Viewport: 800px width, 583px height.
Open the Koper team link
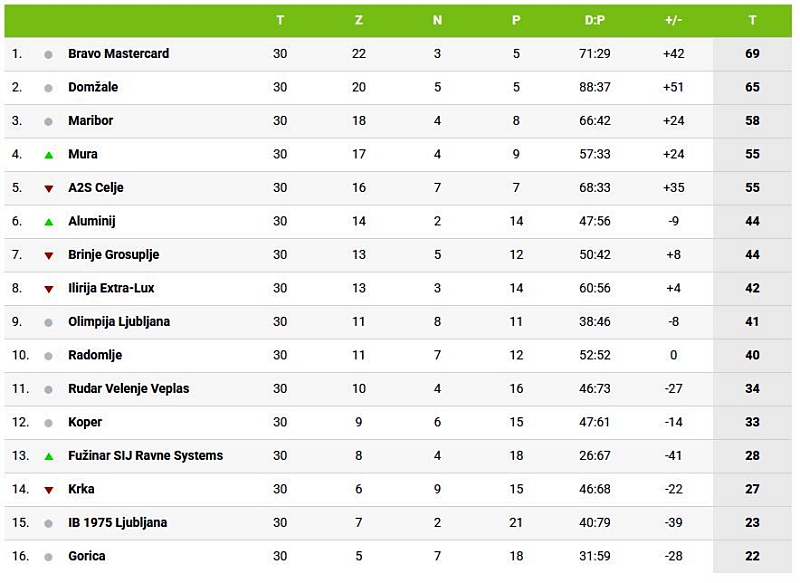(x=85, y=422)
